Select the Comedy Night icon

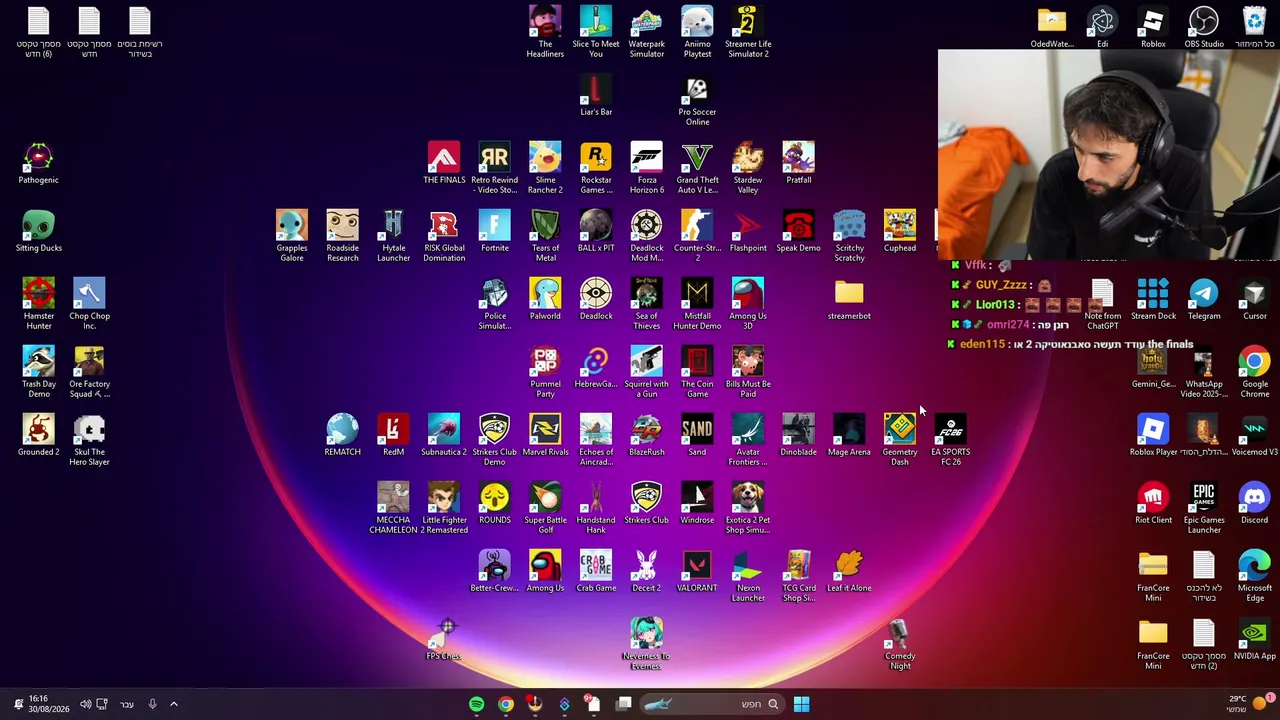(x=900, y=644)
